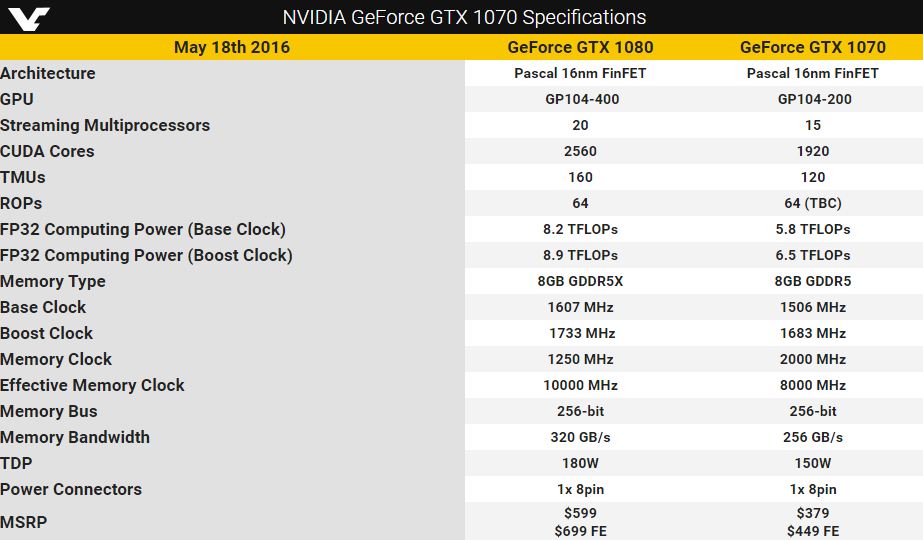Click the VideoCardz logo icon
This screenshot has width=923, height=540.
point(29,18)
